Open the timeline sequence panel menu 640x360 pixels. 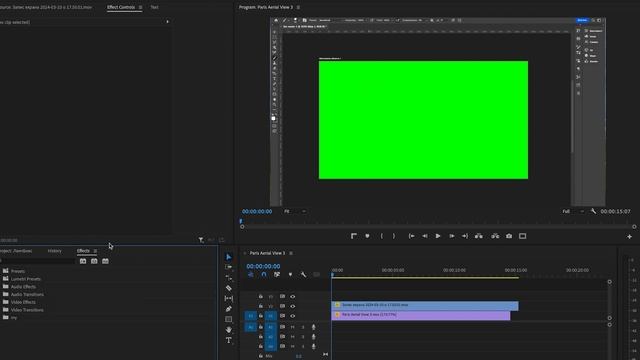point(291,253)
